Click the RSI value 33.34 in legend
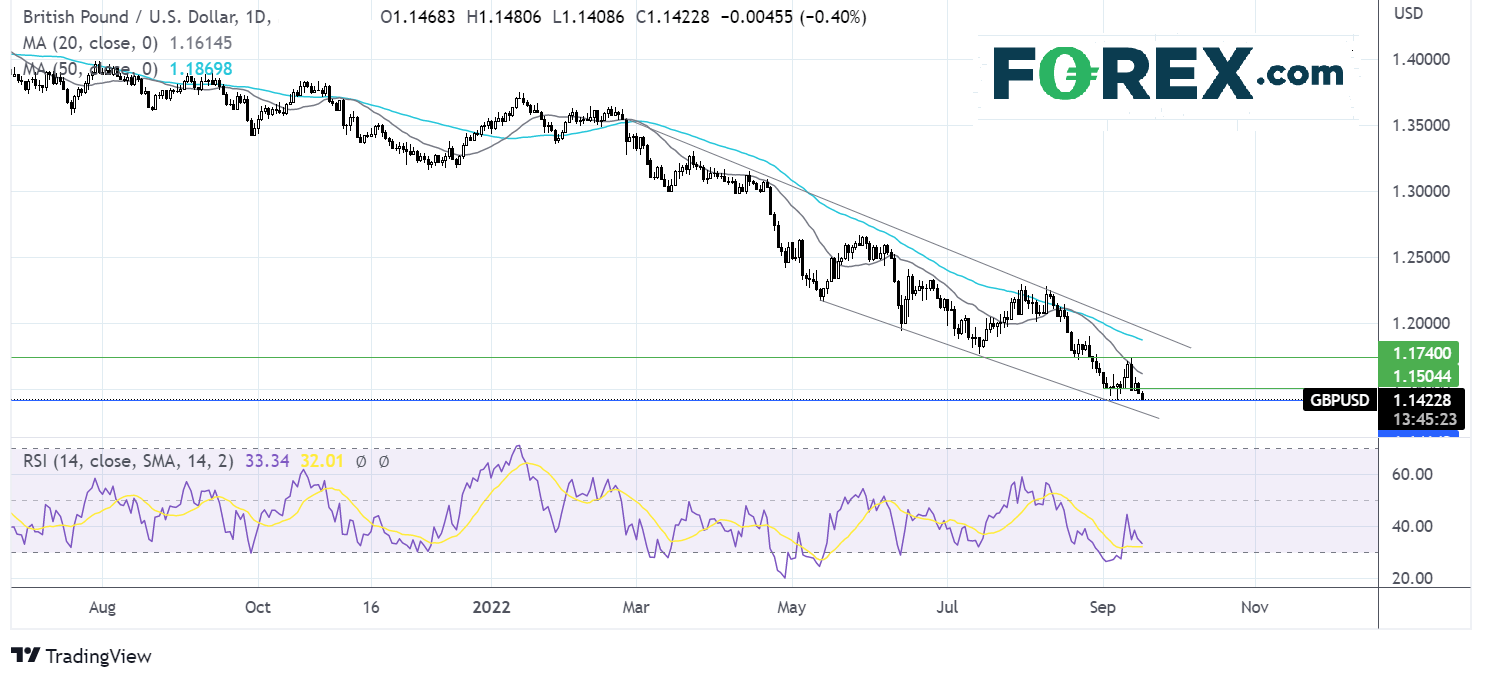This screenshot has height=682, width=1486. tap(274, 461)
